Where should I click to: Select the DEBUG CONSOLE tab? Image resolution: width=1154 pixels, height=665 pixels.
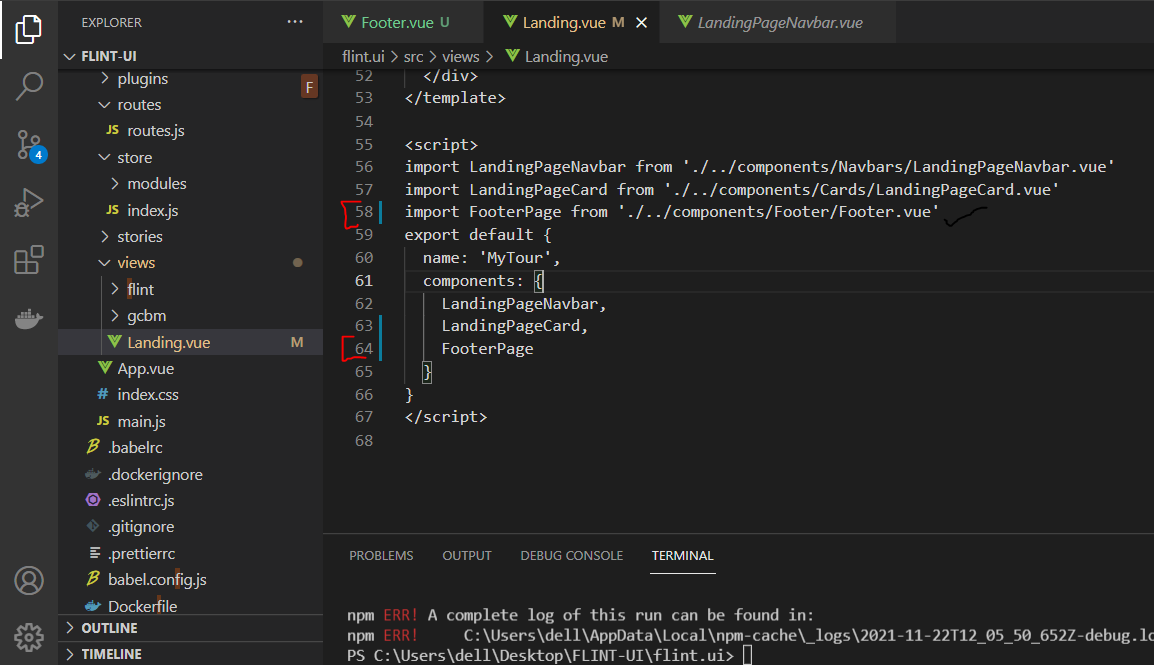click(x=571, y=555)
